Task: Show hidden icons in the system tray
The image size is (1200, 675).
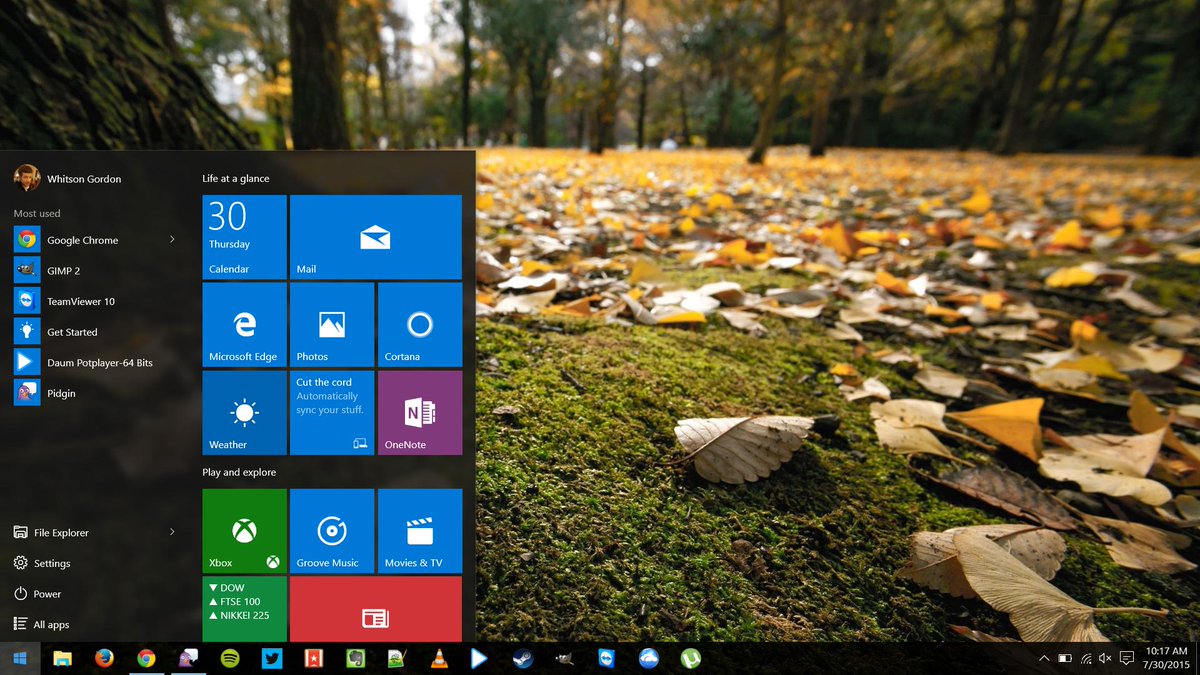Action: [1044, 658]
